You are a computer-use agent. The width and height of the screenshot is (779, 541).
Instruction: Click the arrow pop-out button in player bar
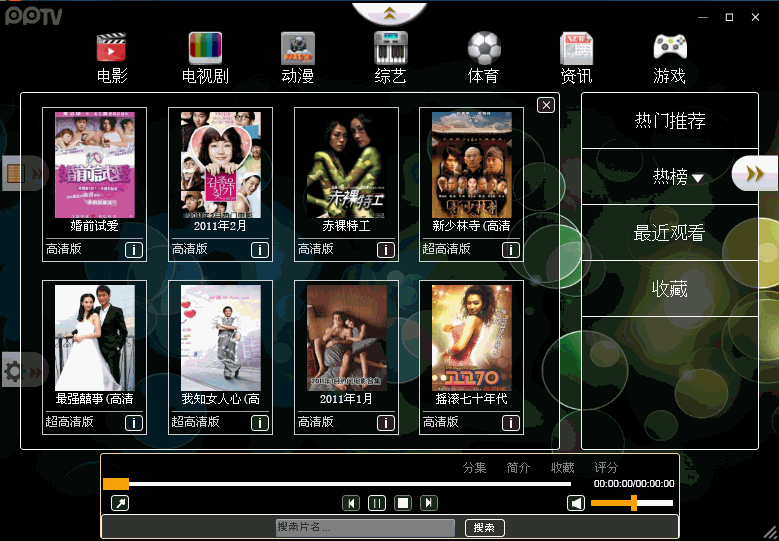point(120,503)
